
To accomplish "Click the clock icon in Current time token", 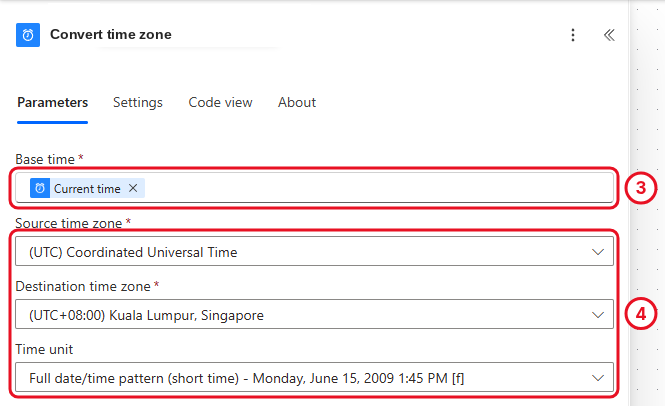I will point(40,188).
